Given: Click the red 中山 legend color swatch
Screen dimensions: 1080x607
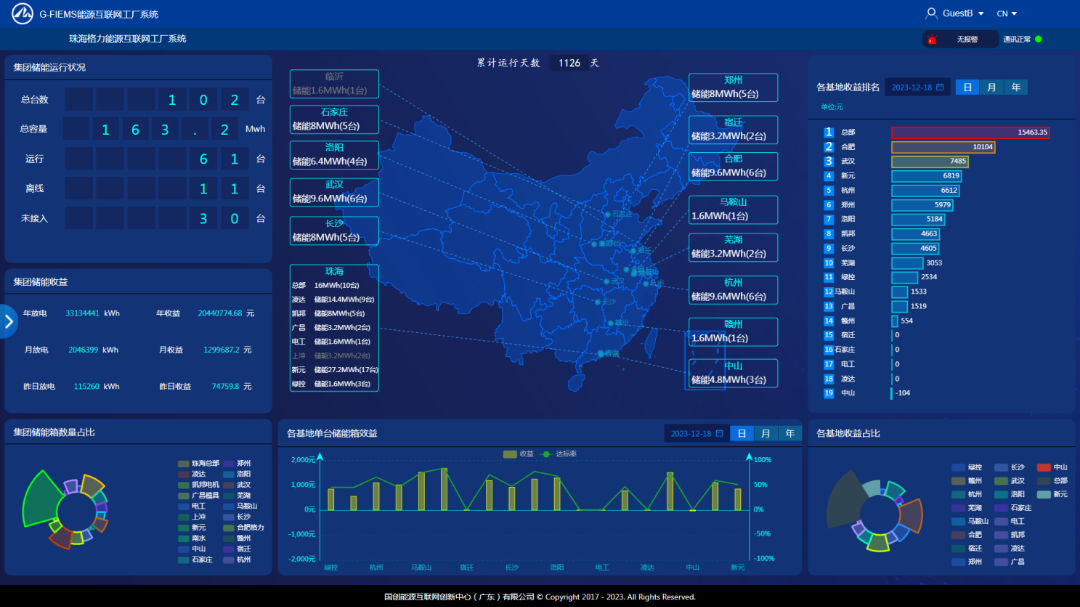Looking at the screenshot, I should tap(1043, 467).
